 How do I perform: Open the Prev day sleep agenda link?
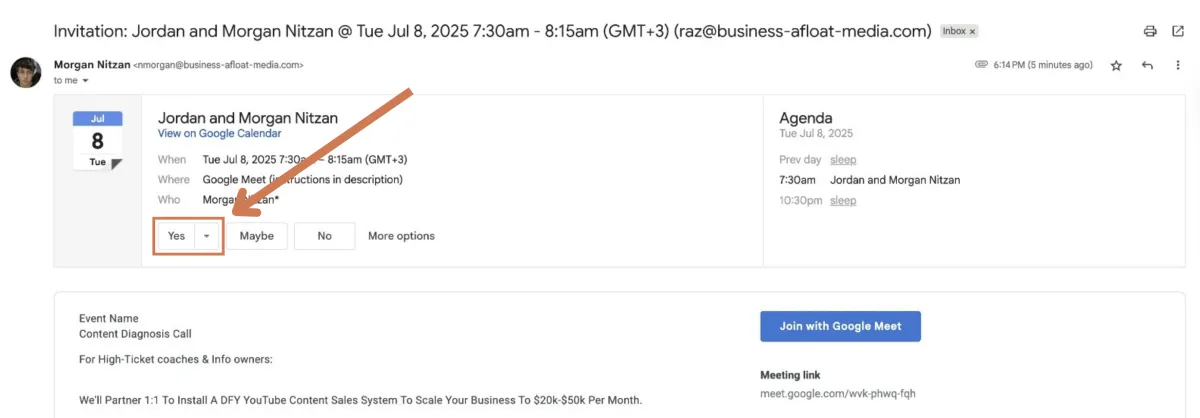(843, 160)
